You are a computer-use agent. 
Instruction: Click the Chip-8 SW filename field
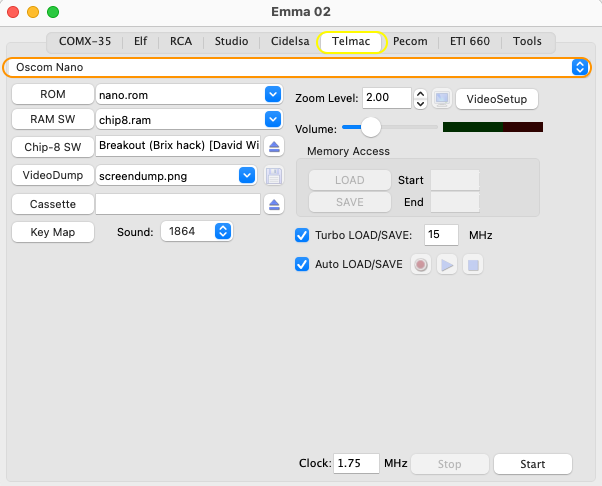tap(178, 146)
